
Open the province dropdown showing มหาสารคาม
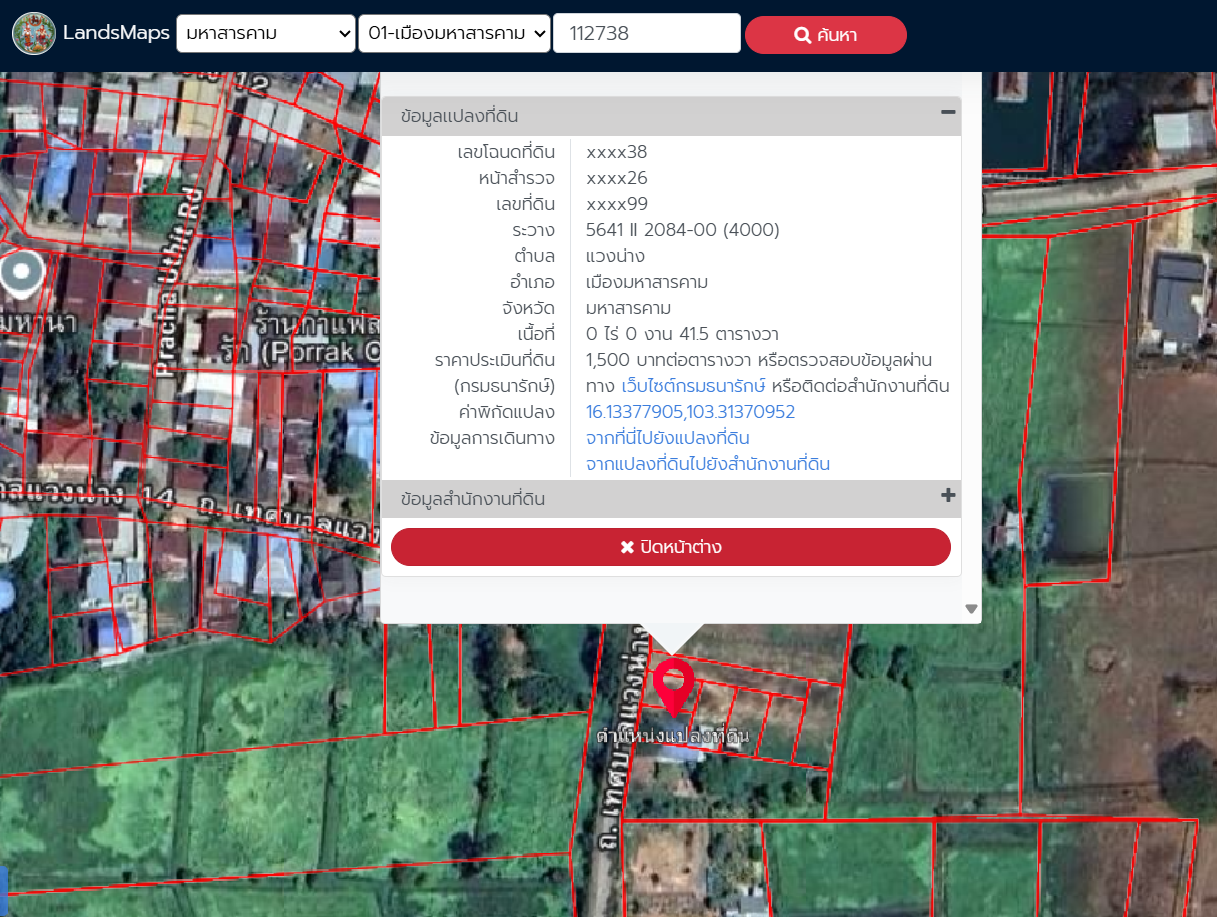point(265,34)
